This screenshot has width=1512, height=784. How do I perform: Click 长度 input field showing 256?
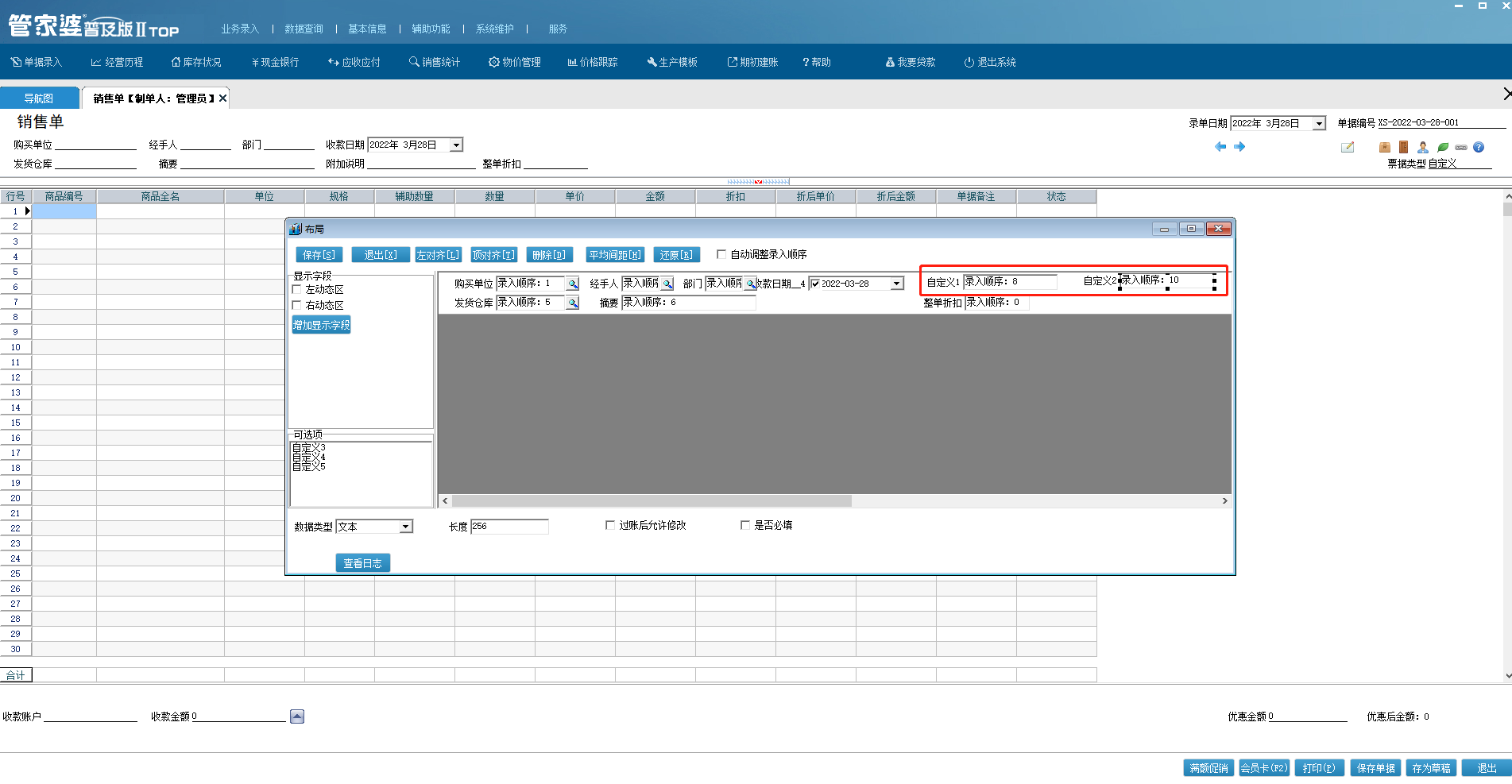(x=509, y=527)
